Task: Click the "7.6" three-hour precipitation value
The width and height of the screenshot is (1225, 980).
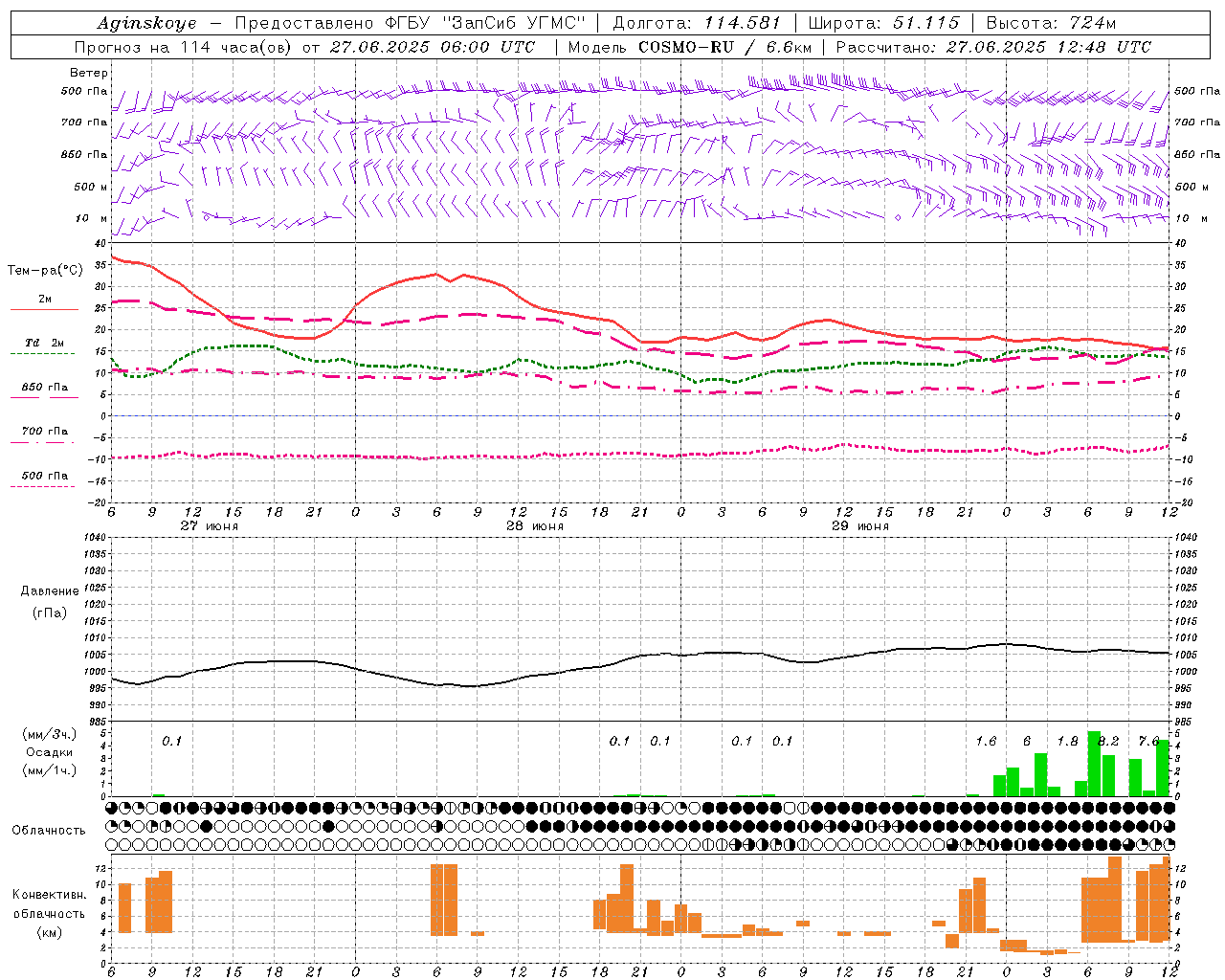Action: pyautogui.click(x=1148, y=742)
